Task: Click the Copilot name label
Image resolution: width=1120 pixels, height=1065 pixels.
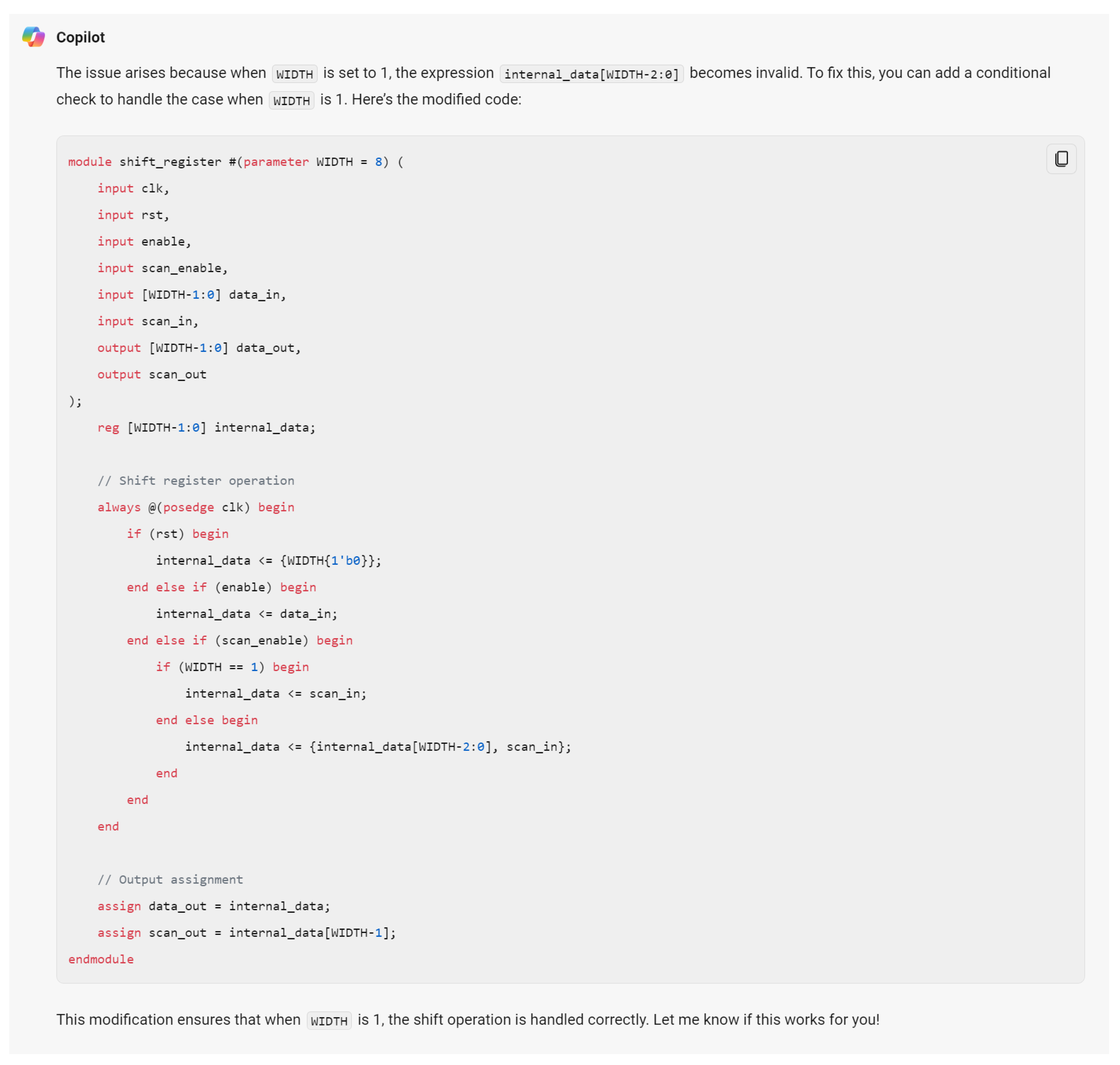Action: click(80, 38)
